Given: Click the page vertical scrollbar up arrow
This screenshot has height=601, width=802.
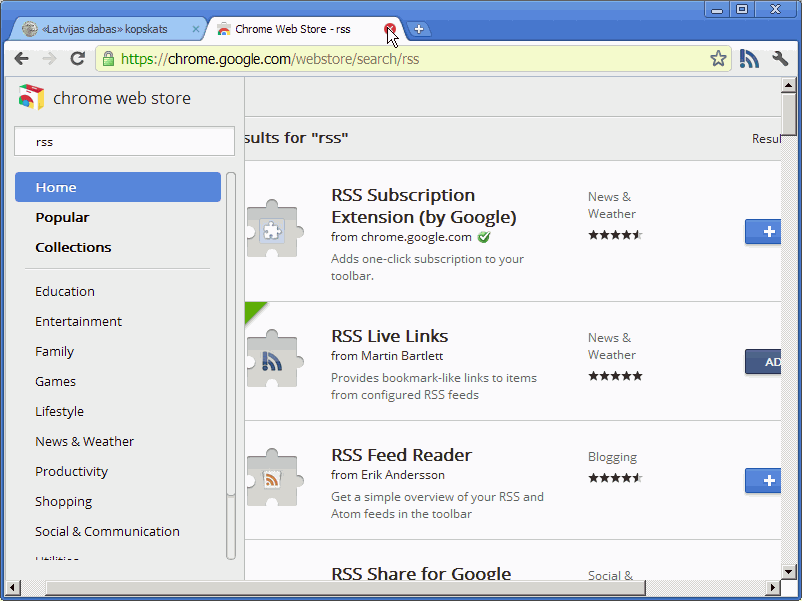Looking at the screenshot, I should (788, 85).
